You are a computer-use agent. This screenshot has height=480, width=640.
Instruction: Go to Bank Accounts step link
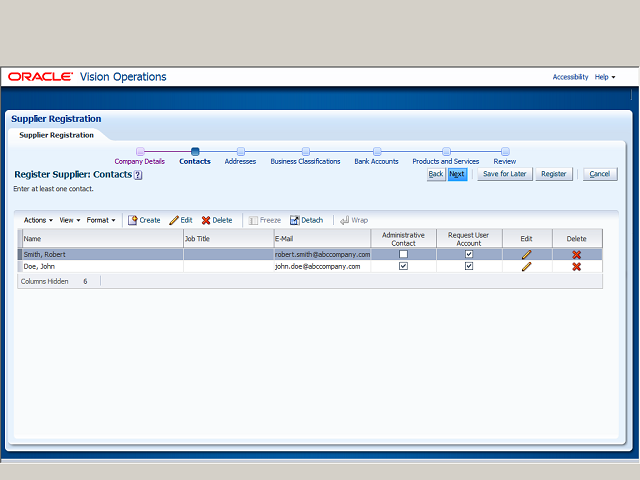coord(376,161)
